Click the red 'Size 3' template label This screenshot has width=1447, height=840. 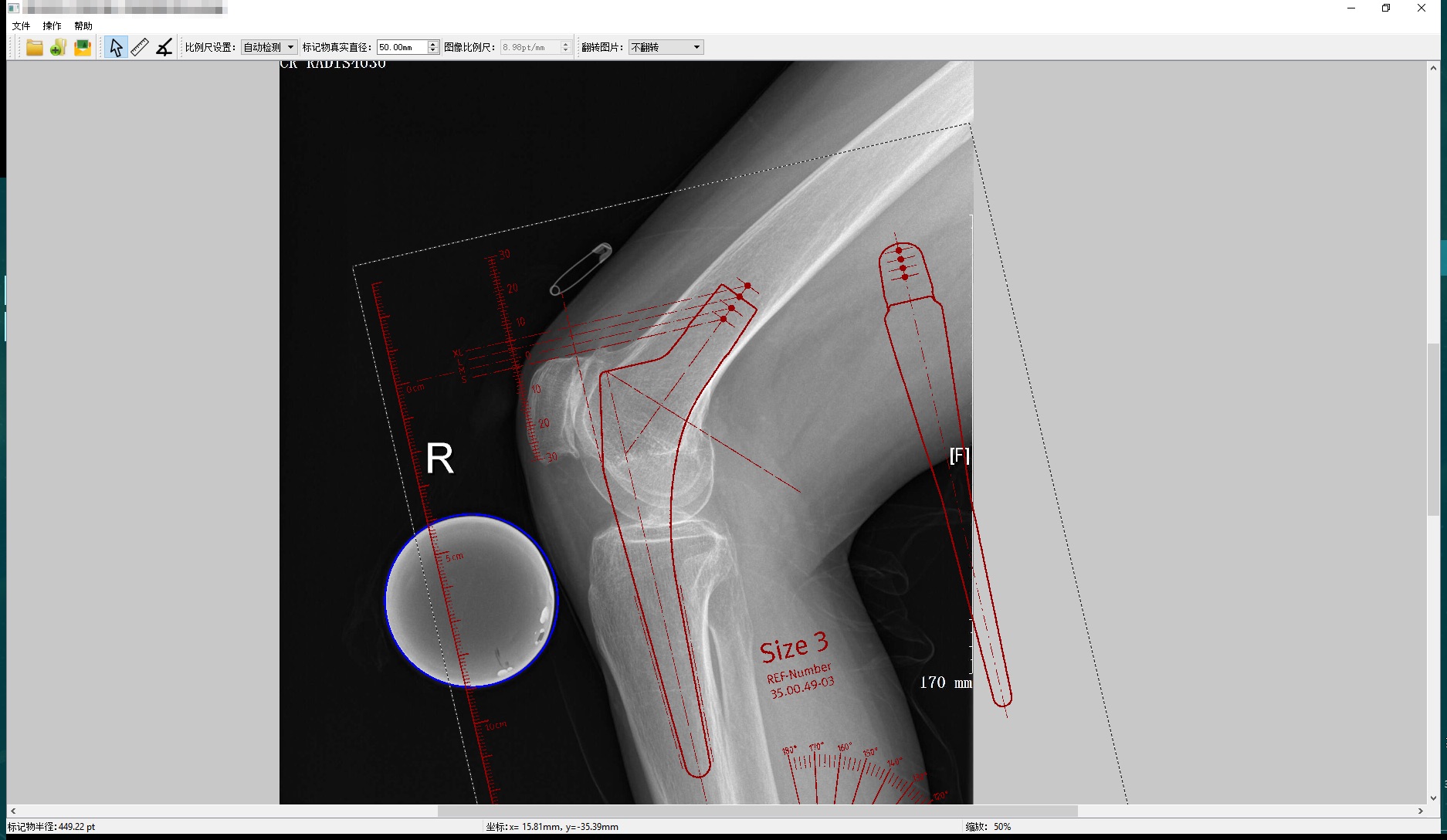pos(794,646)
